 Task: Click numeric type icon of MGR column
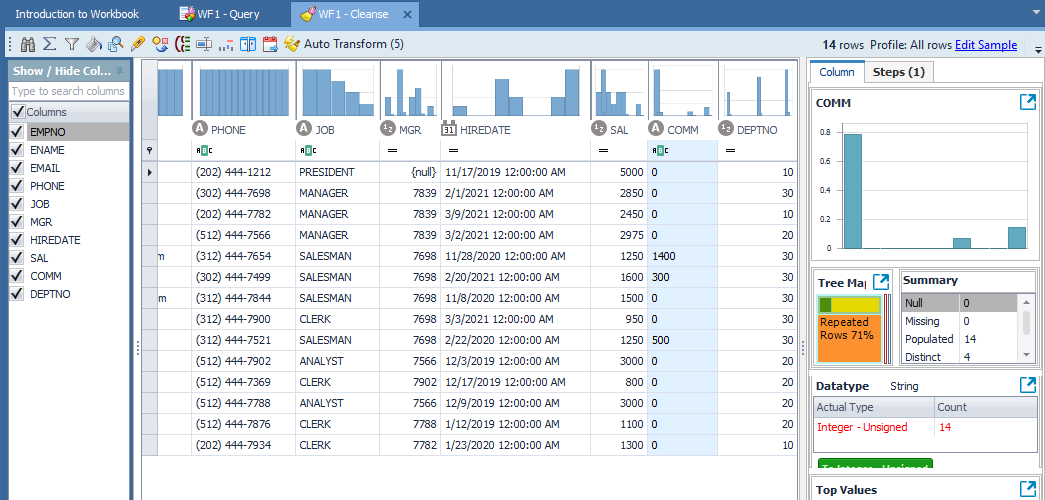pos(389,130)
